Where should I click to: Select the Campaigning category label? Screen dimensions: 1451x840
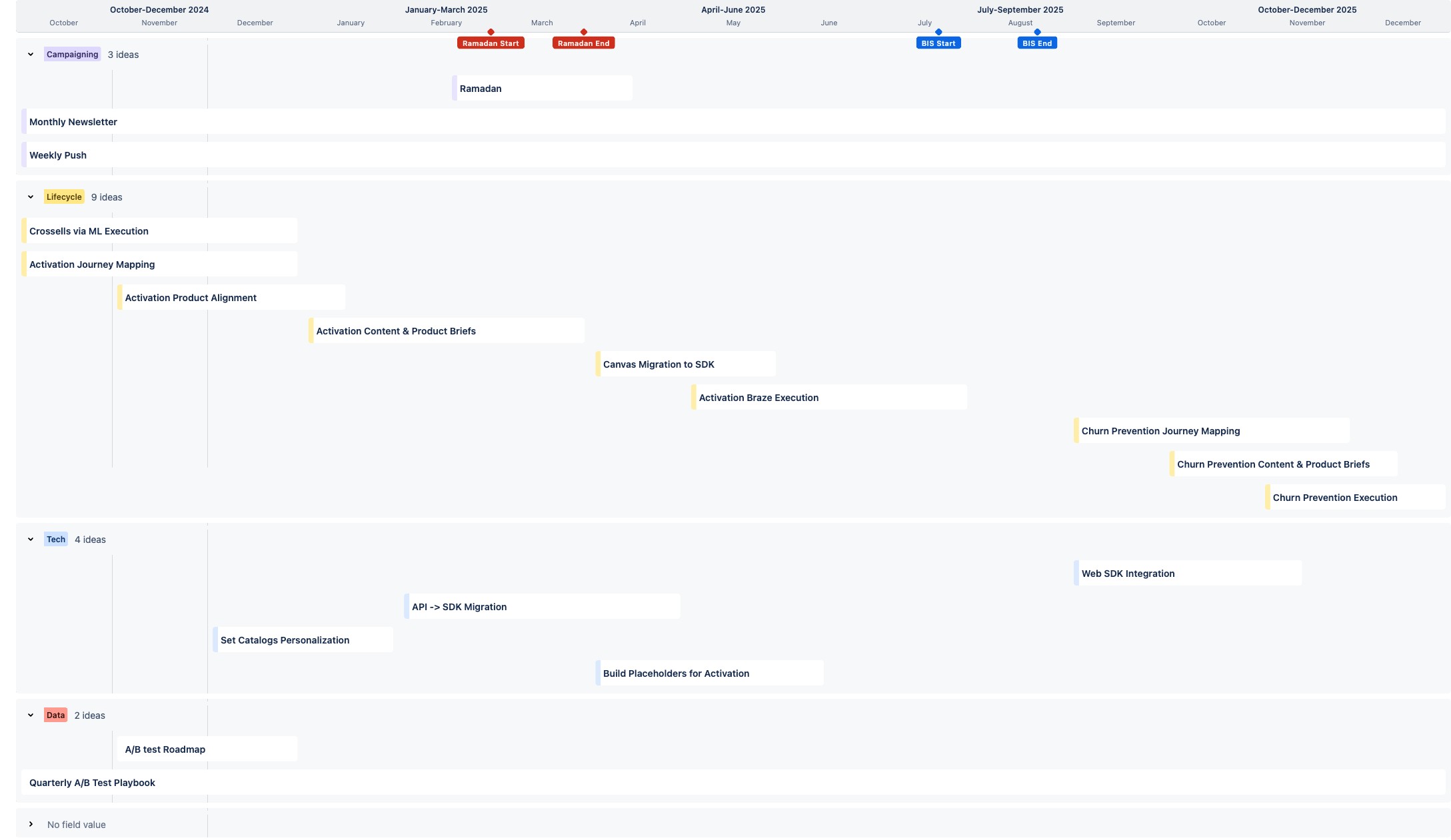click(x=73, y=55)
